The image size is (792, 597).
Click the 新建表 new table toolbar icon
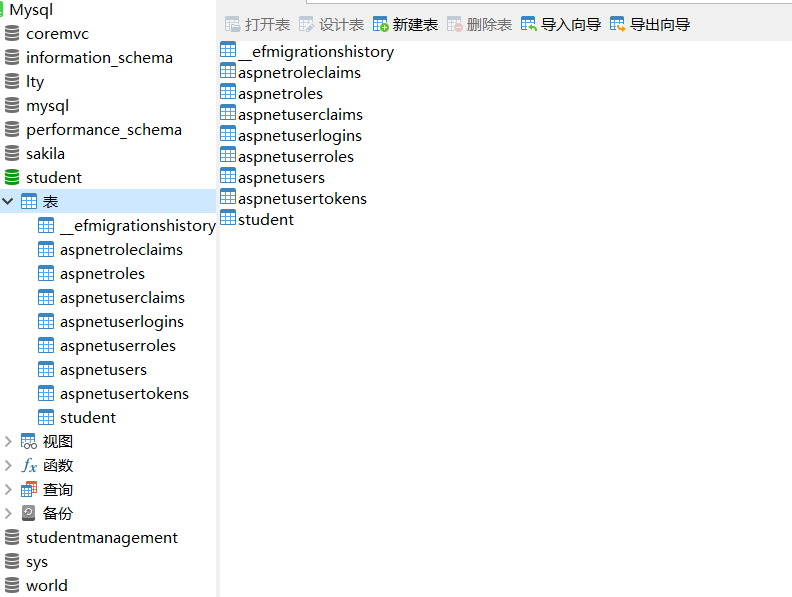click(380, 24)
